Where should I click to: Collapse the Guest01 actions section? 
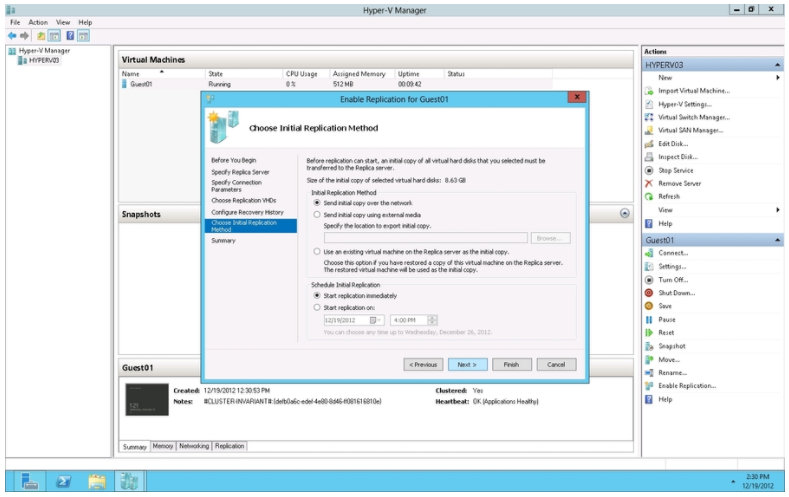click(x=777, y=240)
